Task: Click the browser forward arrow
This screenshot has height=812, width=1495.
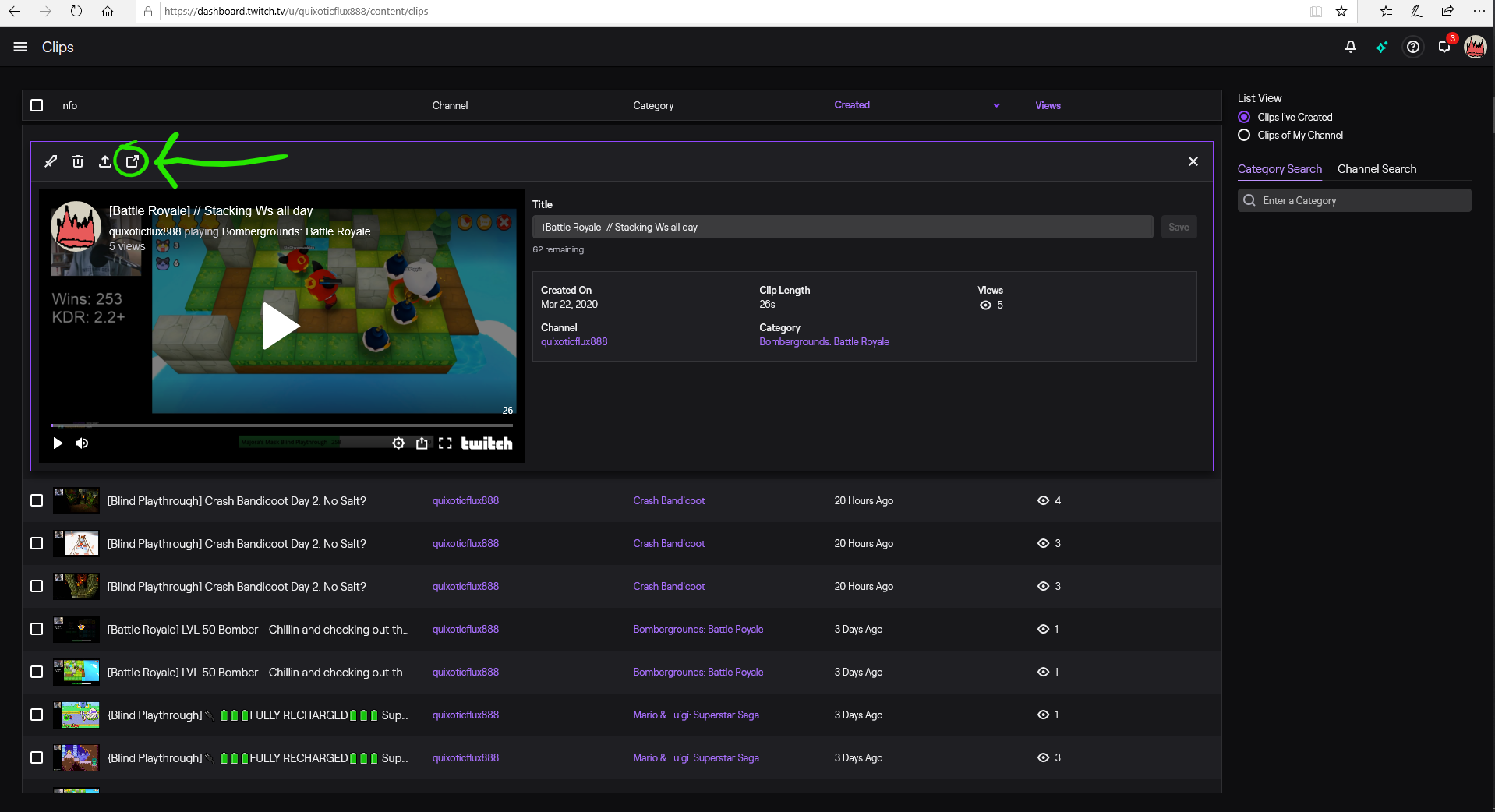Action: click(x=45, y=12)
